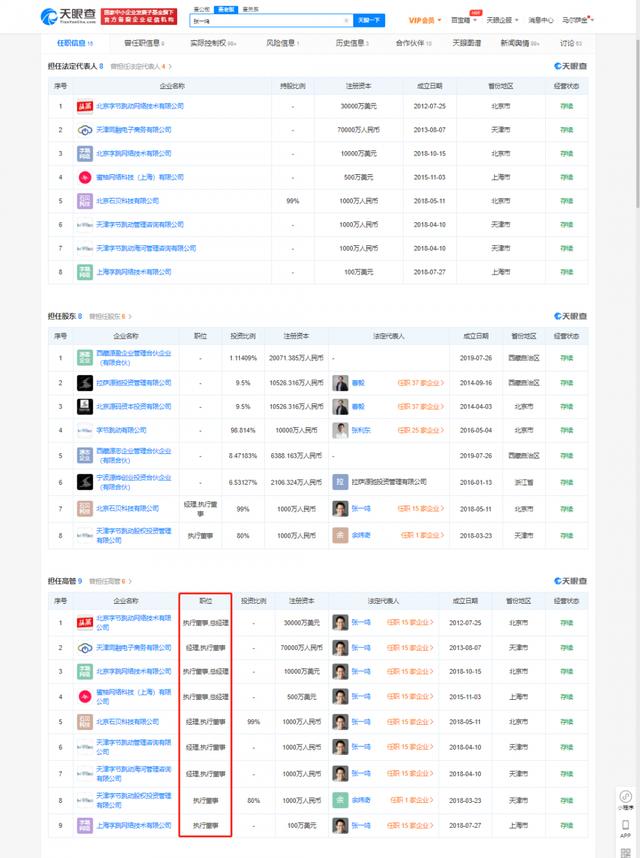The image size is (640, 858).
Task: Click 张一鸣 avatar in 担任高管 row 1
Action: (340, 623)
